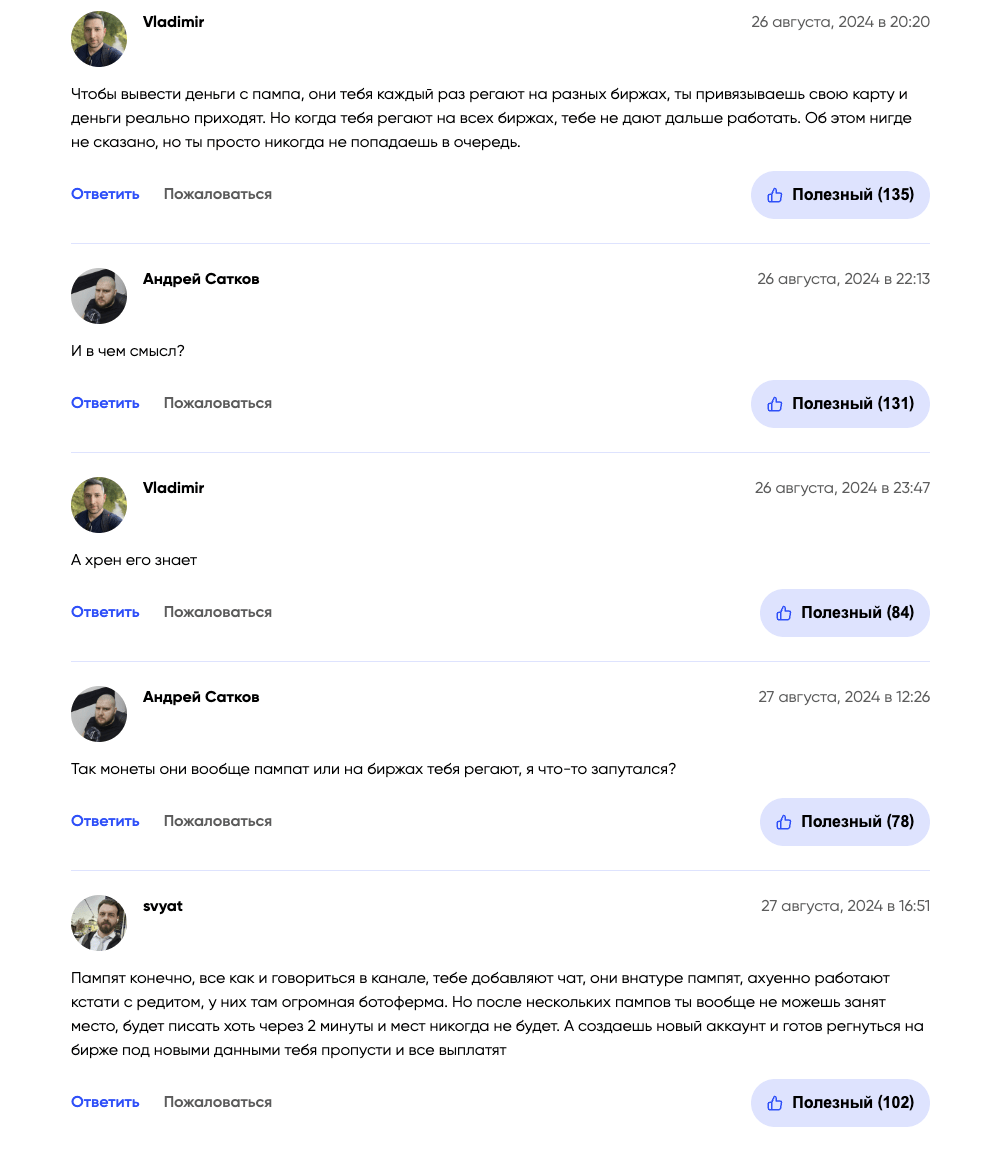Click the Андрей Сатков name on the 22:13 comment
This screenshot has height=1150, width=998.
201,279
